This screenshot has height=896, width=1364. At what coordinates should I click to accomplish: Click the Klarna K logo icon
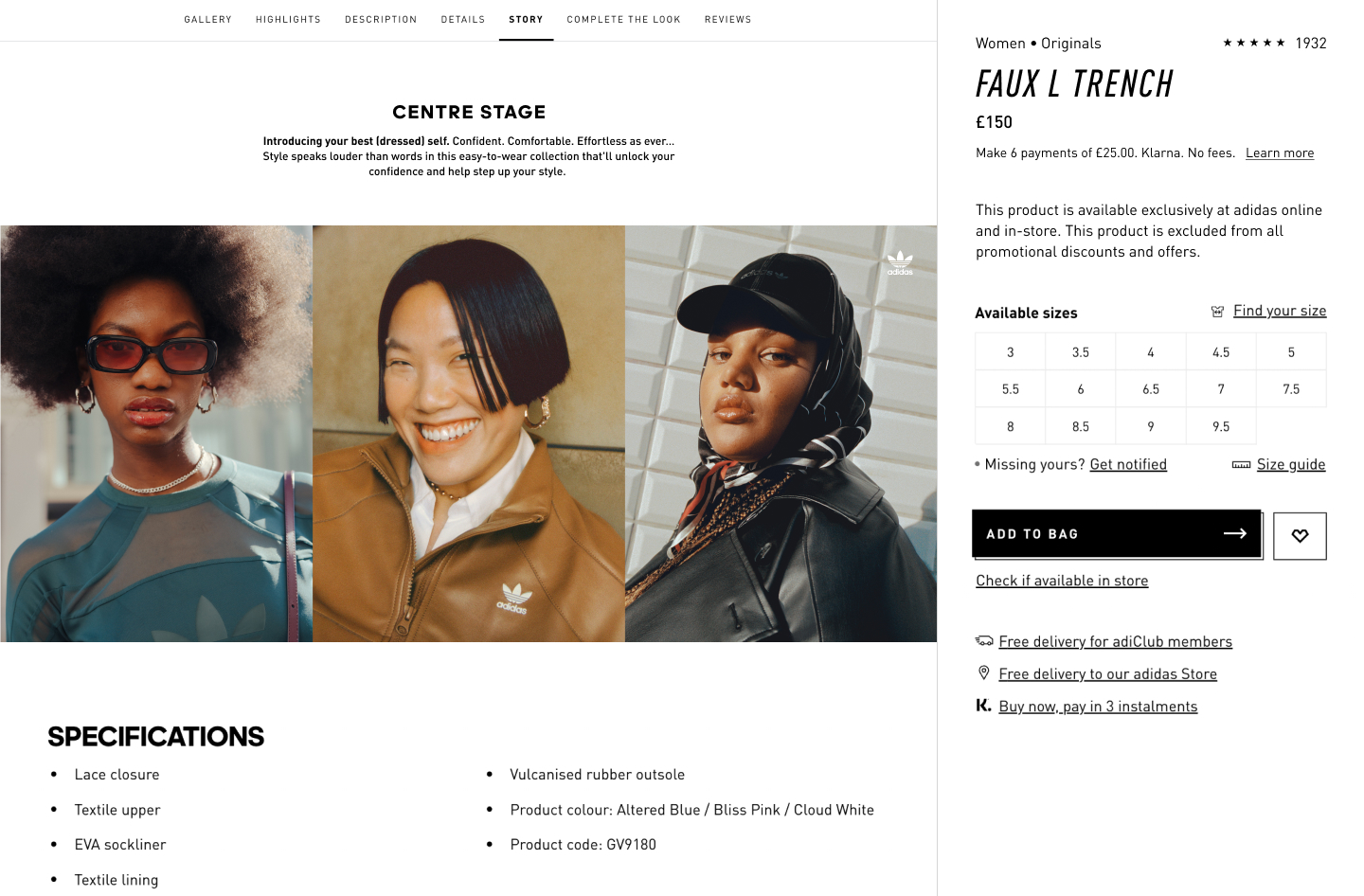click(x=983, y=706)
